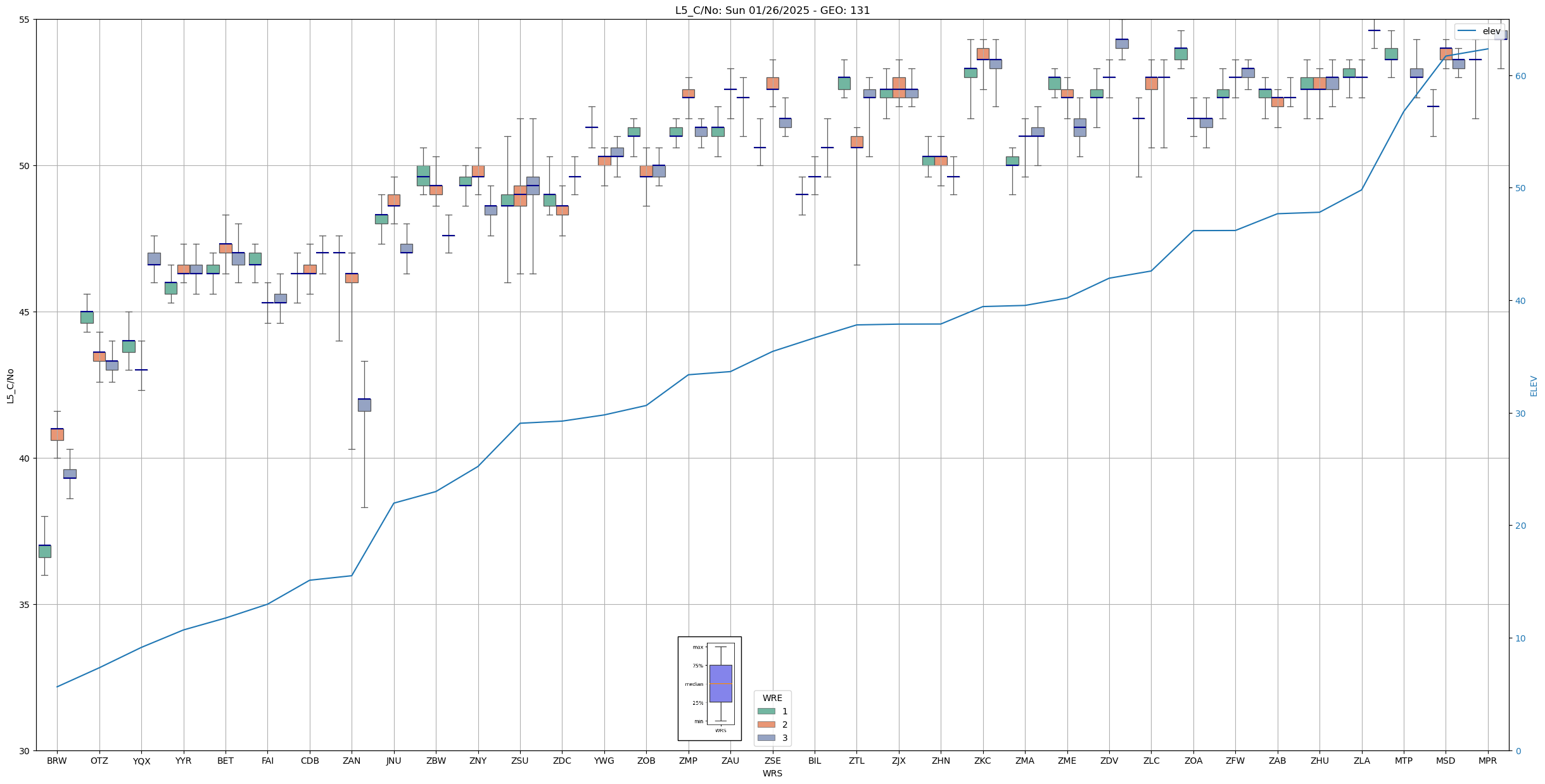Click the 60 tick on right axis

1520,76
